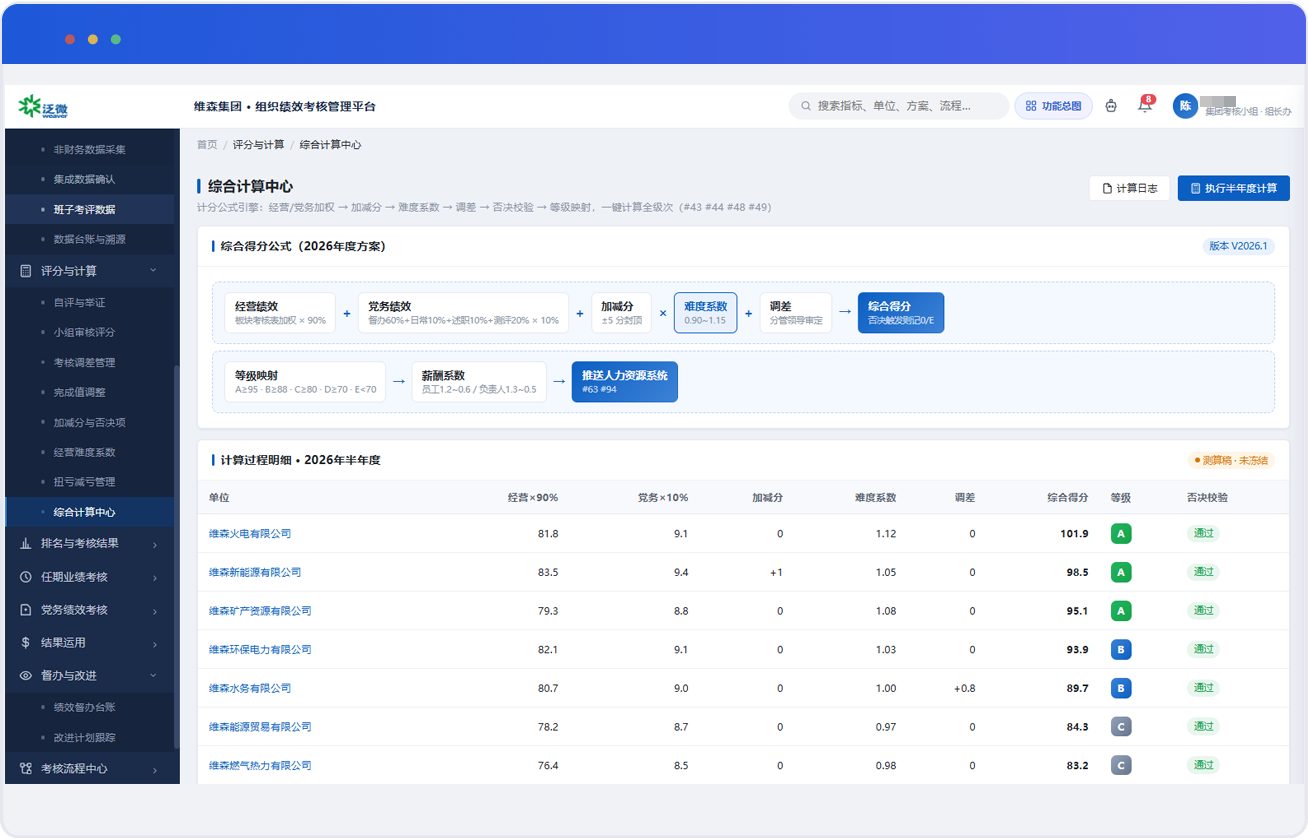The image size is (1308, 838).
Task: Click the 综合得分 formula block
Action: click(900, 312)
